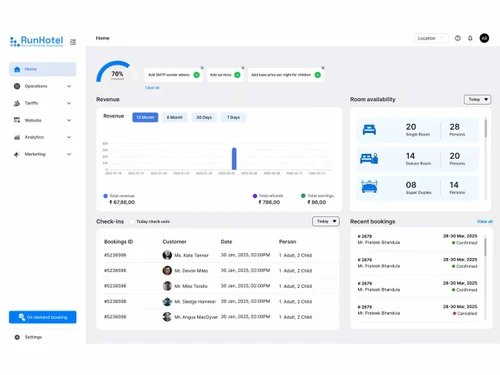The image size is (500, 375).
Task: Open notifications via the bell icon
Action: point(470,38)
